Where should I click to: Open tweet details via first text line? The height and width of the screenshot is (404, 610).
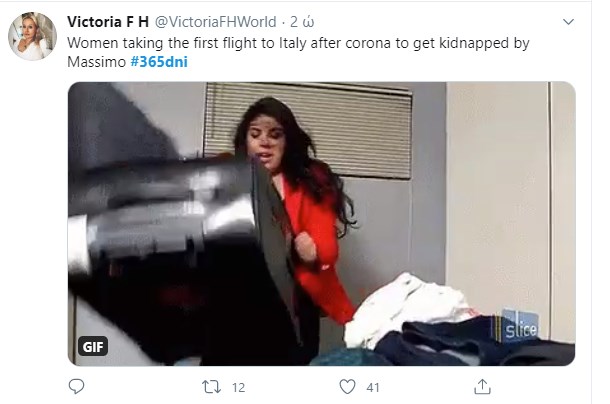[298, 43]
